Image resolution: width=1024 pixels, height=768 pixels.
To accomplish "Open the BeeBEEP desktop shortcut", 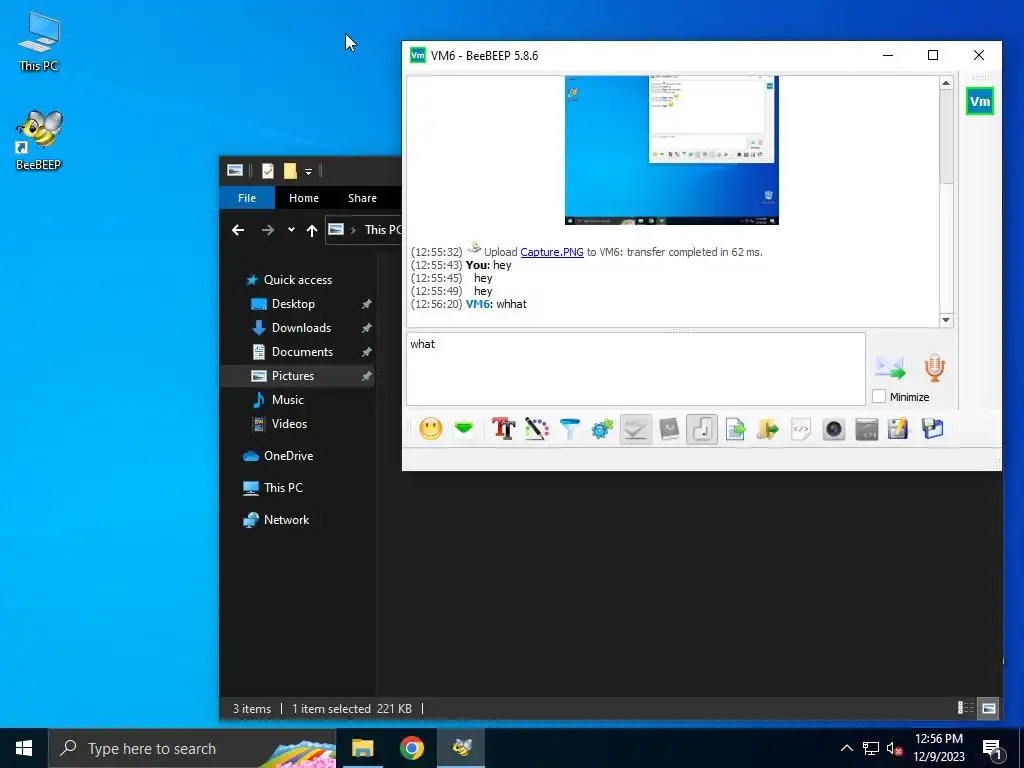I will coord(39,140).
